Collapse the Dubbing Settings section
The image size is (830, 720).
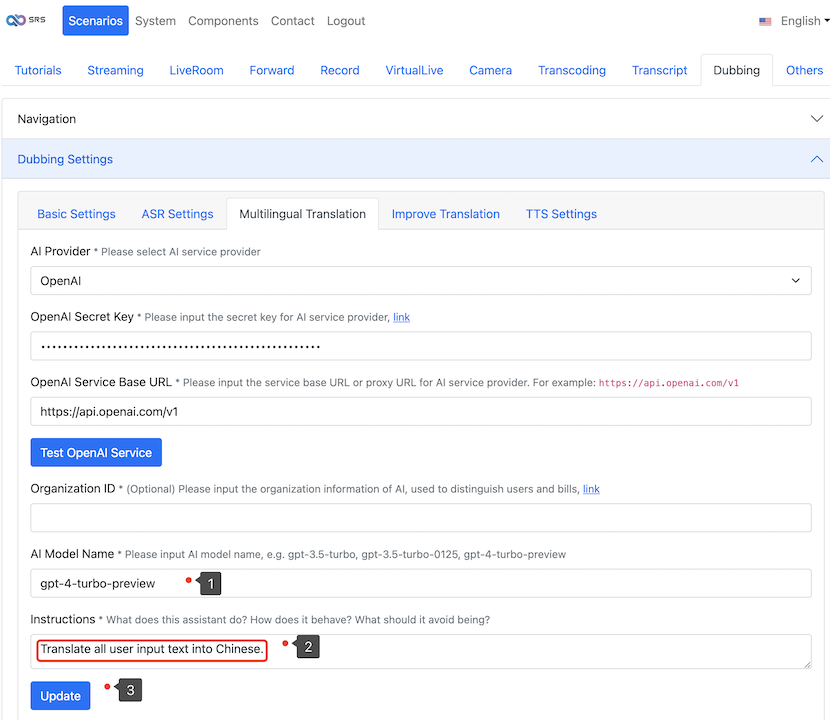pyautogui.click(x=816, y=159)
